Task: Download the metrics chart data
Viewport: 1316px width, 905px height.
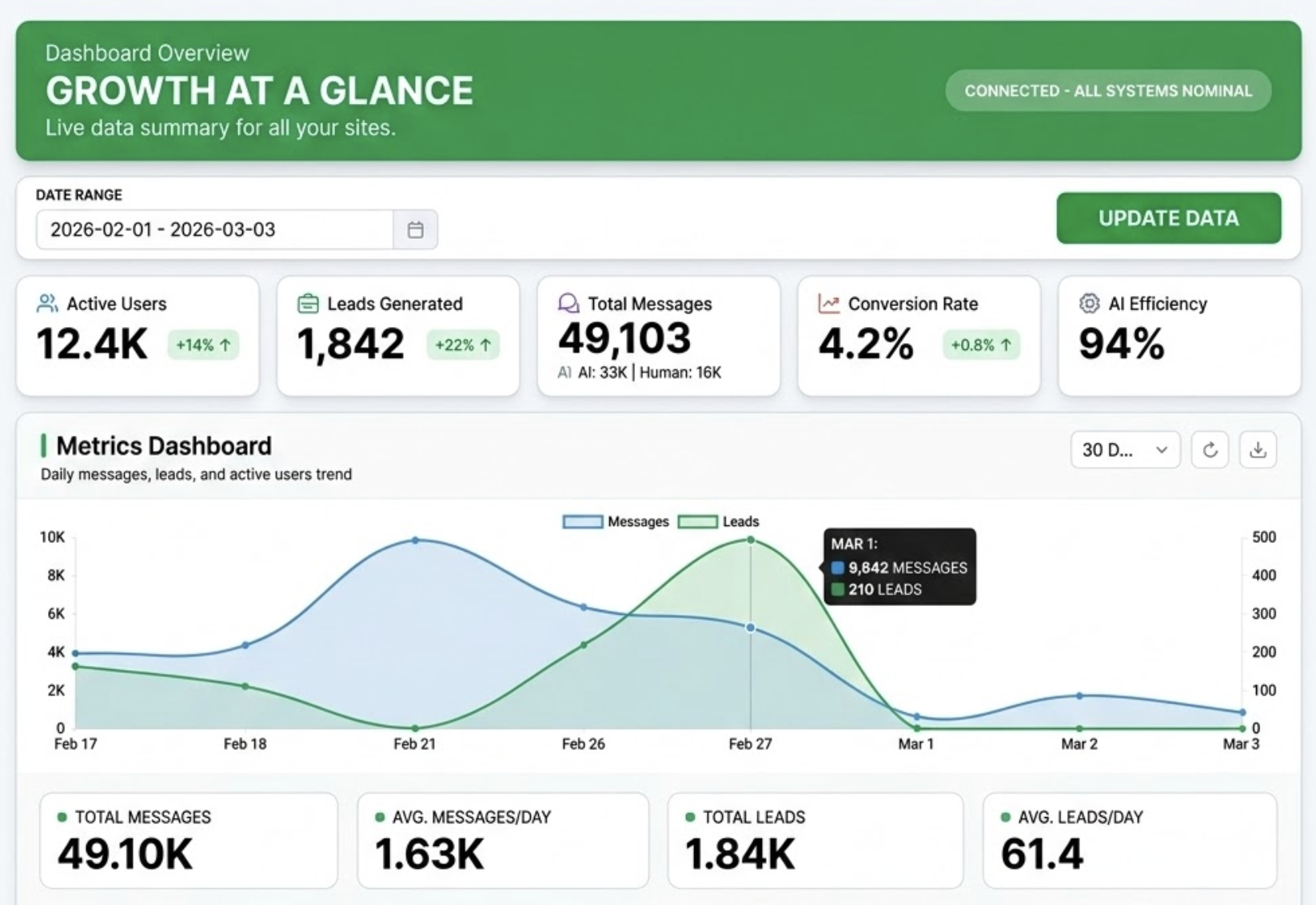Action: coord(1258,450)
